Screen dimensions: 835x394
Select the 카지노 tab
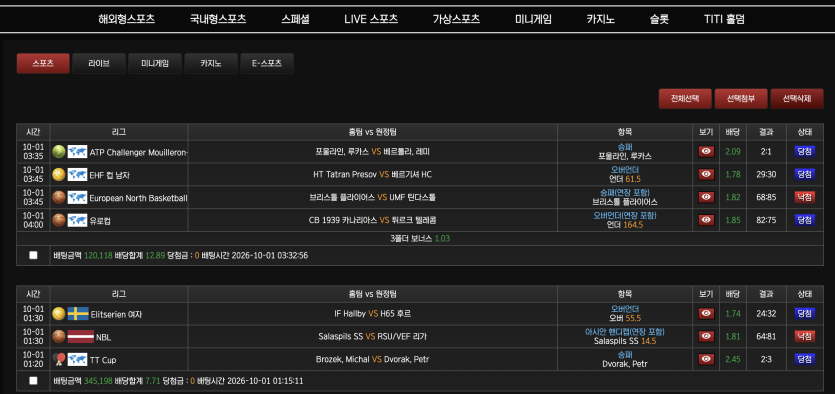tap(211, 63)
